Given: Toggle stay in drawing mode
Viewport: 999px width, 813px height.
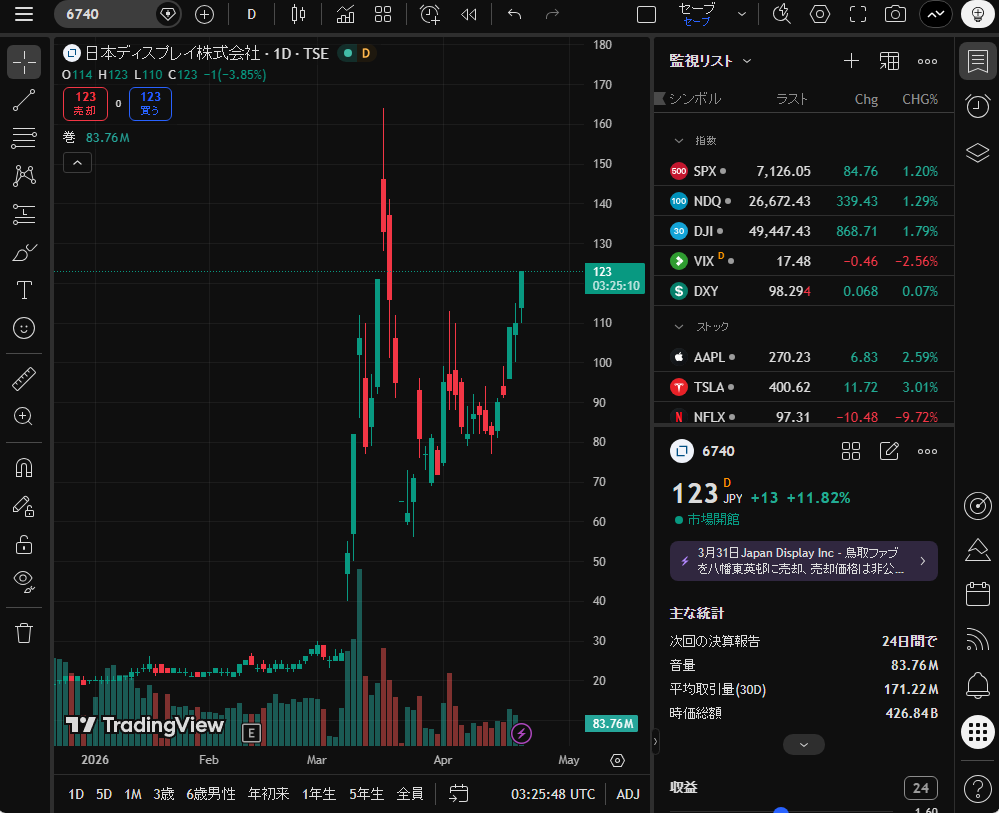Looking at the screenshot, I should (24, 507).
